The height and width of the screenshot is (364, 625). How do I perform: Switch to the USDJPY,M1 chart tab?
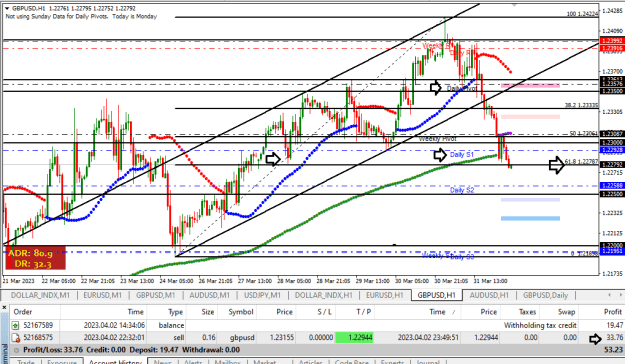[262, 295]
